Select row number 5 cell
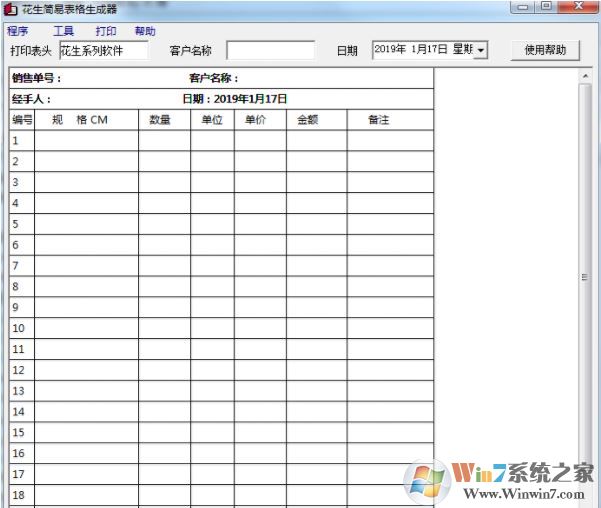This screenshot has width=601, height=508. tap(22, 224)
